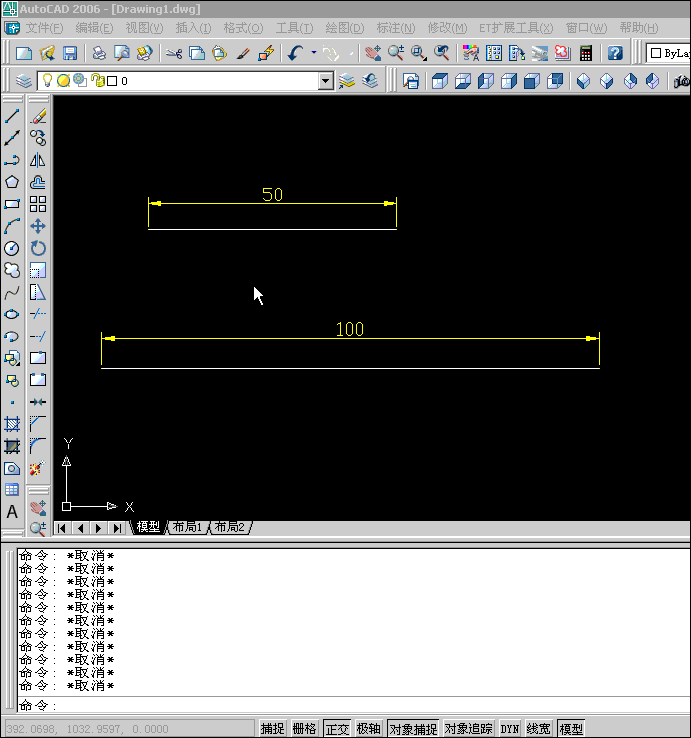Toggle 模型 model space button

571,729
